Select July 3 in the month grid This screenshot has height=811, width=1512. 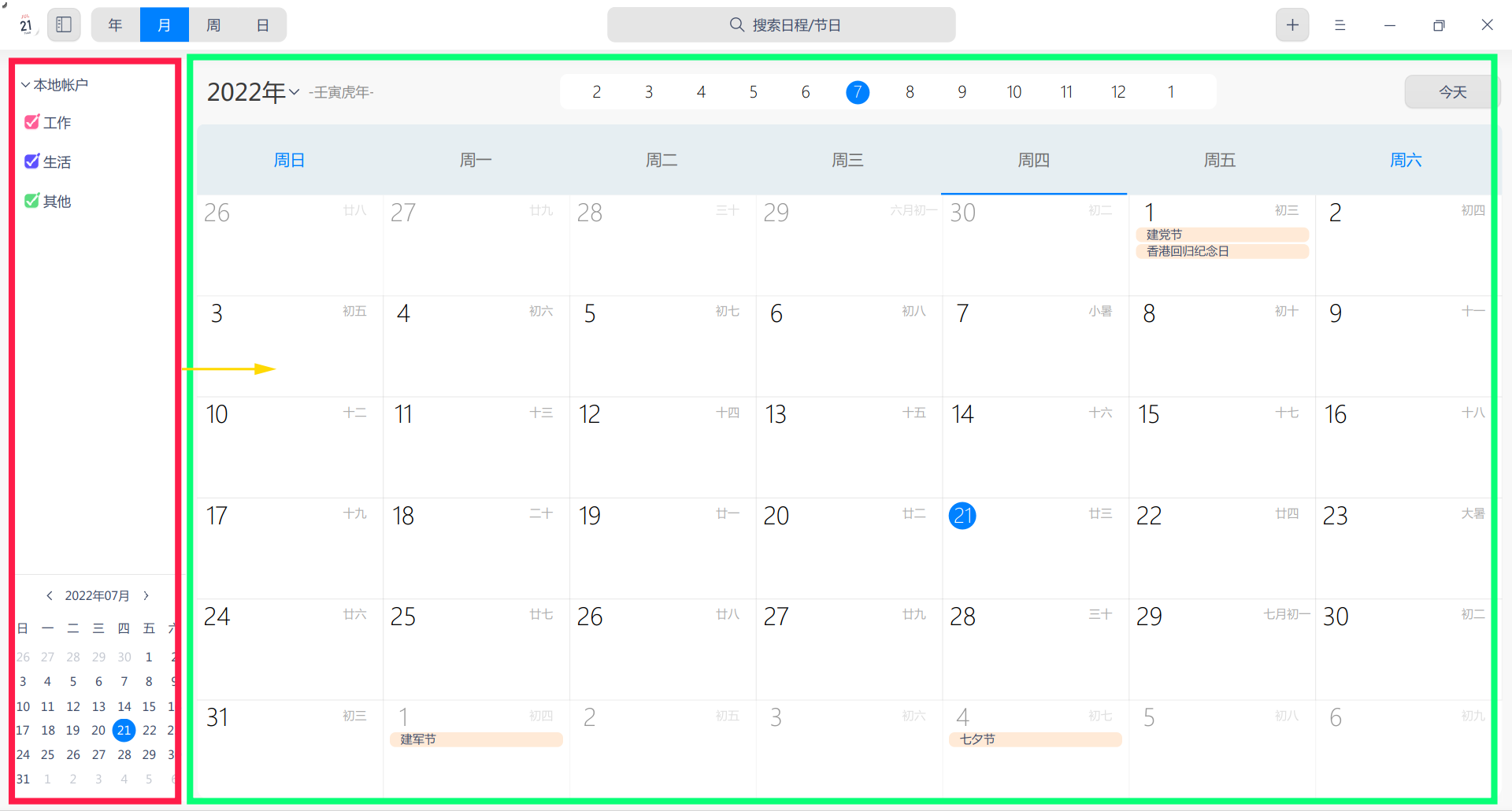290,346
